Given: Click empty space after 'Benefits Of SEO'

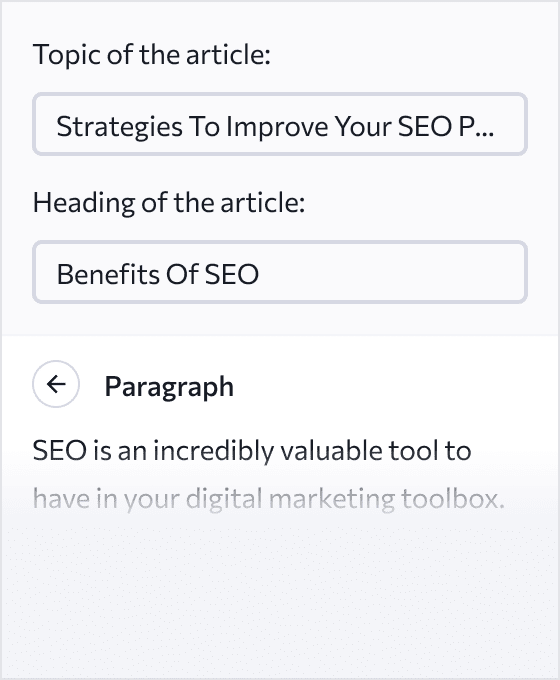Looking at the screenshot, I should (x=390, y=273).
